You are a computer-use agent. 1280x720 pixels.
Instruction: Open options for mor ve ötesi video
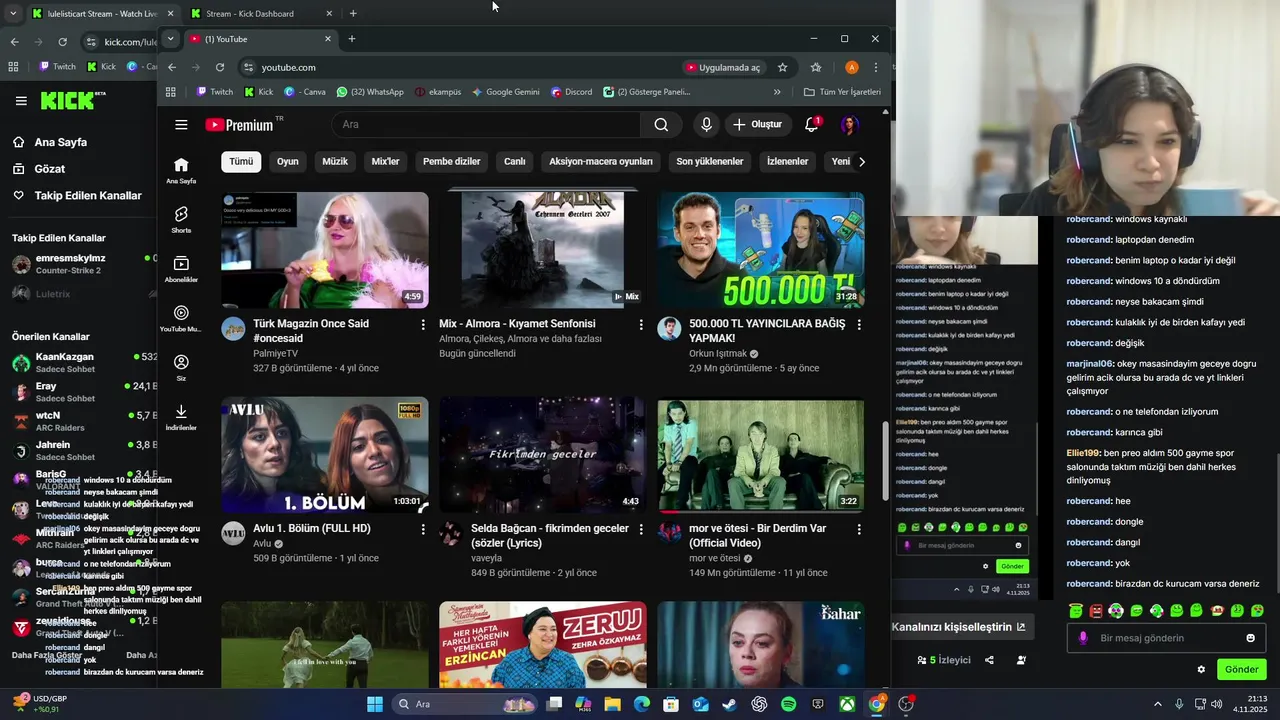859,529
